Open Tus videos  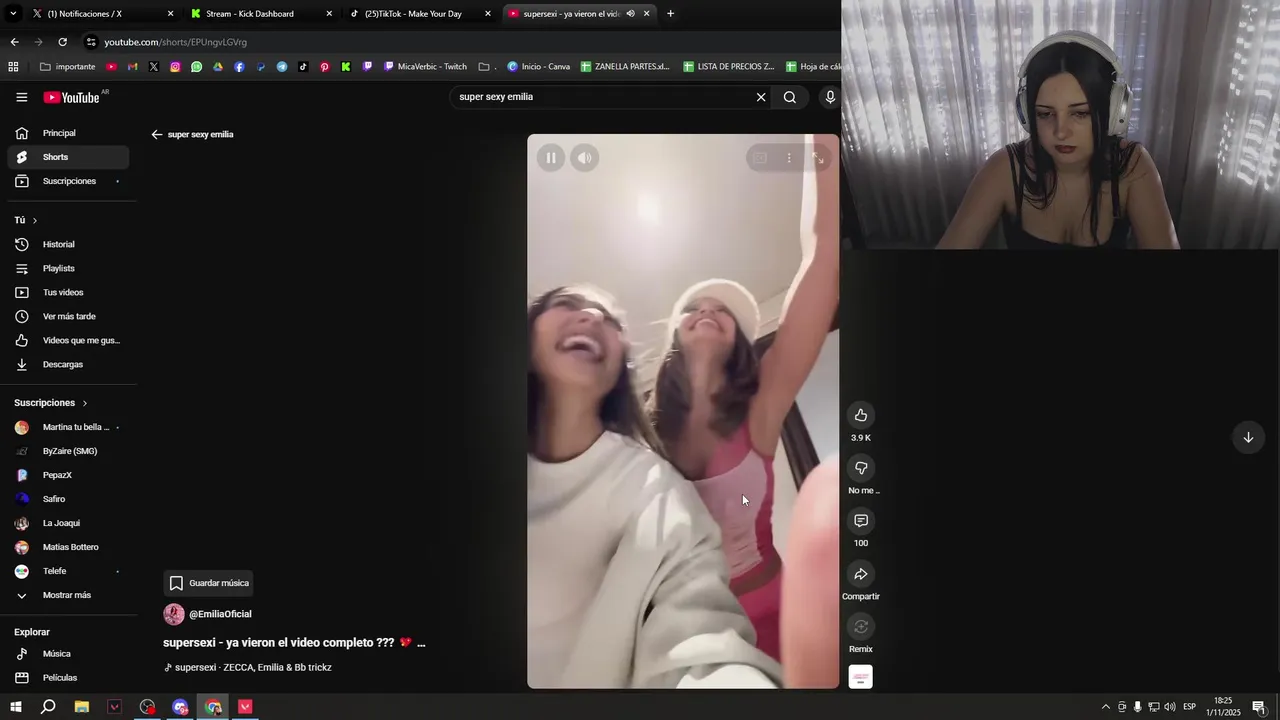[68, 292]
